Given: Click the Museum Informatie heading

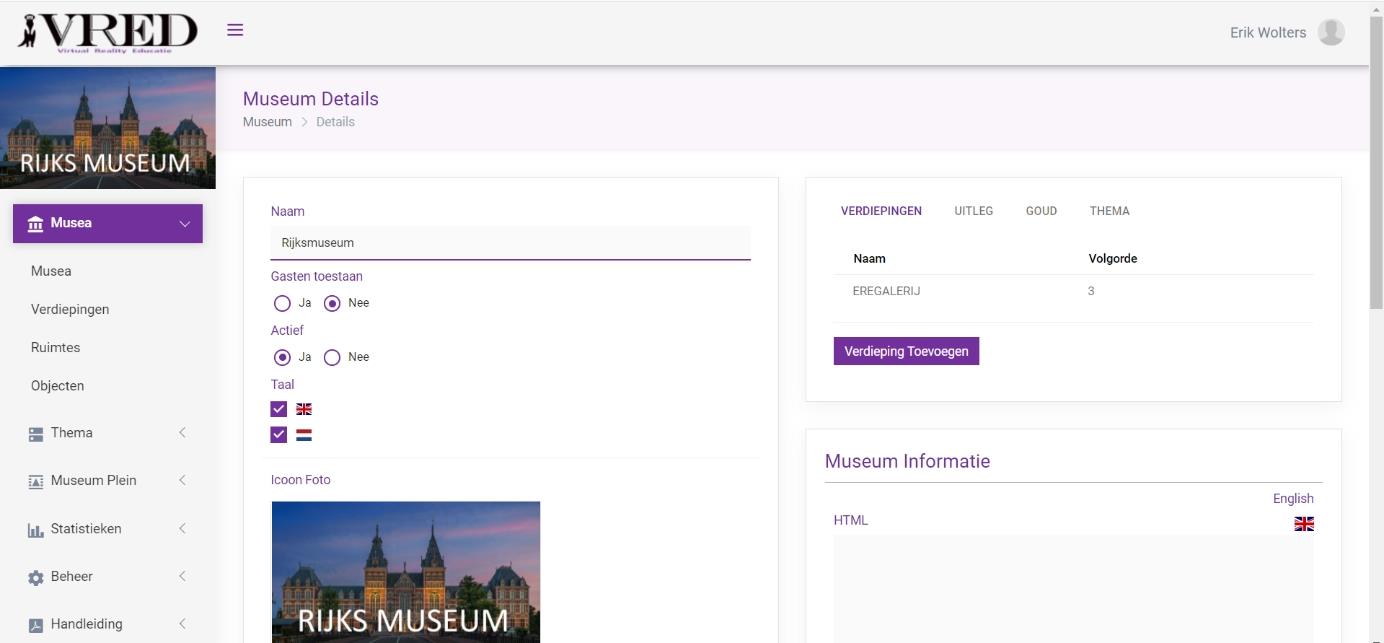Looking at the screenshot, I should point(907,461).
